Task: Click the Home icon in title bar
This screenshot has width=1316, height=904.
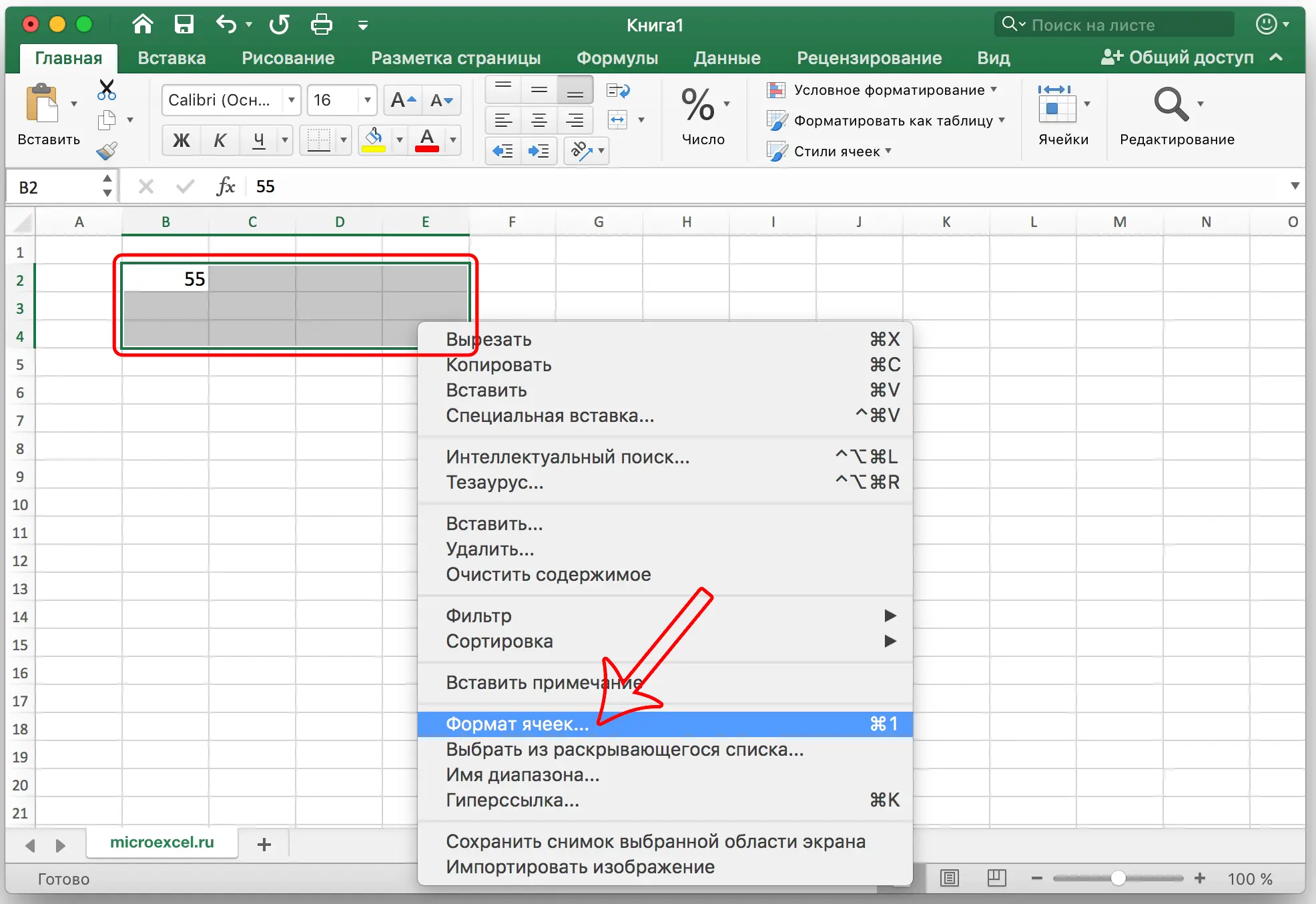Action: click(x=142, y=25)
